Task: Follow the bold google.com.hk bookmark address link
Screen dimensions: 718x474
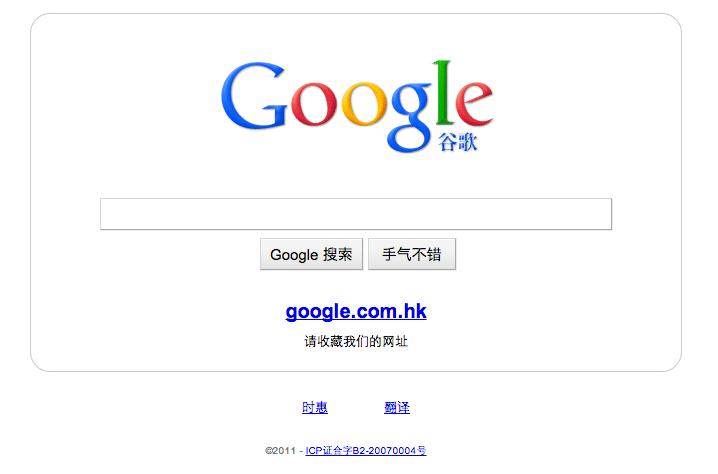Action: coord(356,312)
